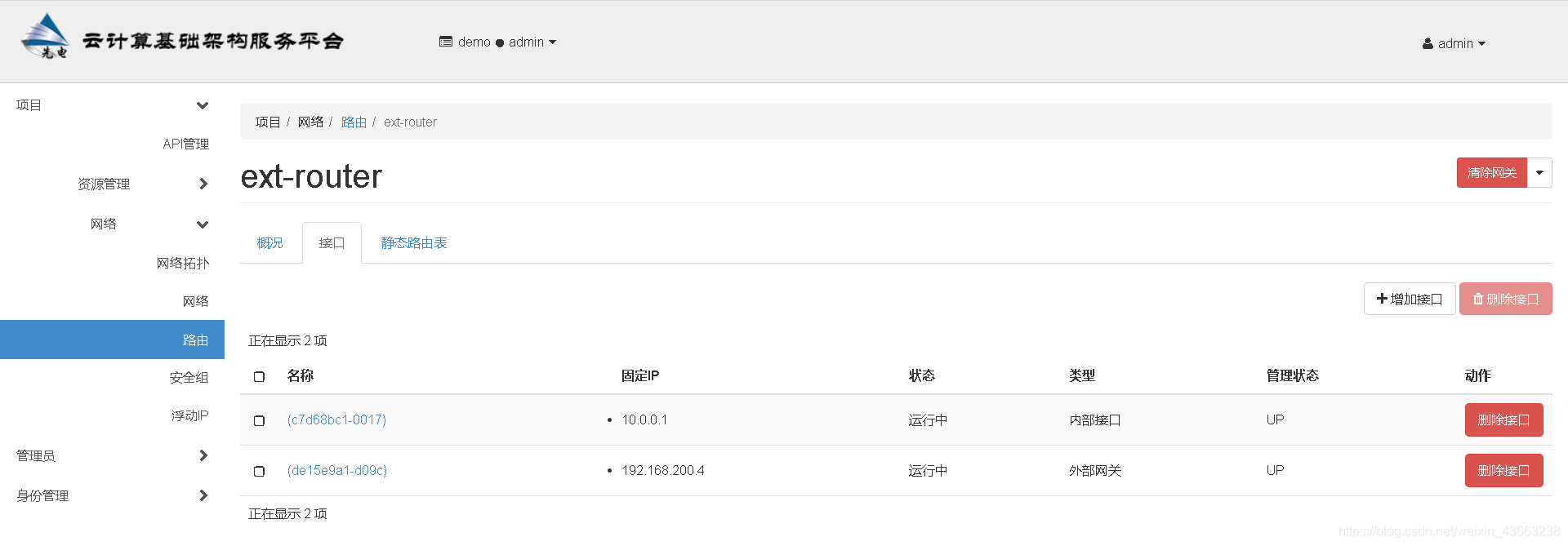Switch to the 静态路由表 tab
Screen dimensions: 1568x546
tap(414, 243)
